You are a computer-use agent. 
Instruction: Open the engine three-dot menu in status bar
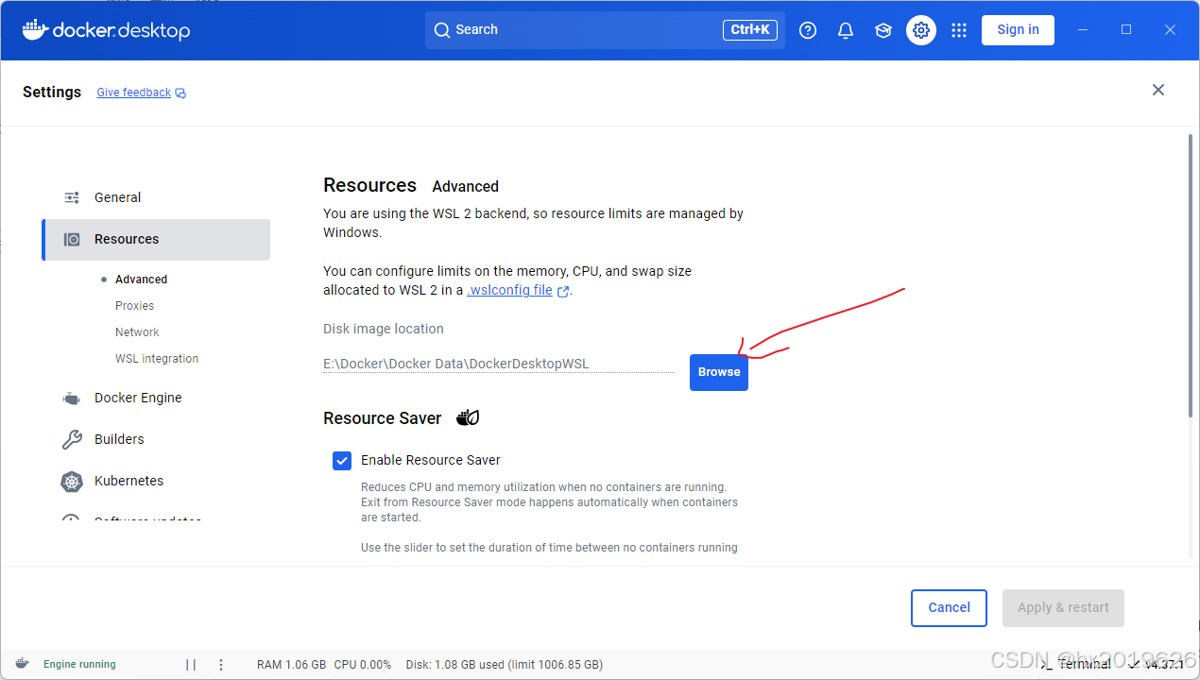click(x=221, y=664)
